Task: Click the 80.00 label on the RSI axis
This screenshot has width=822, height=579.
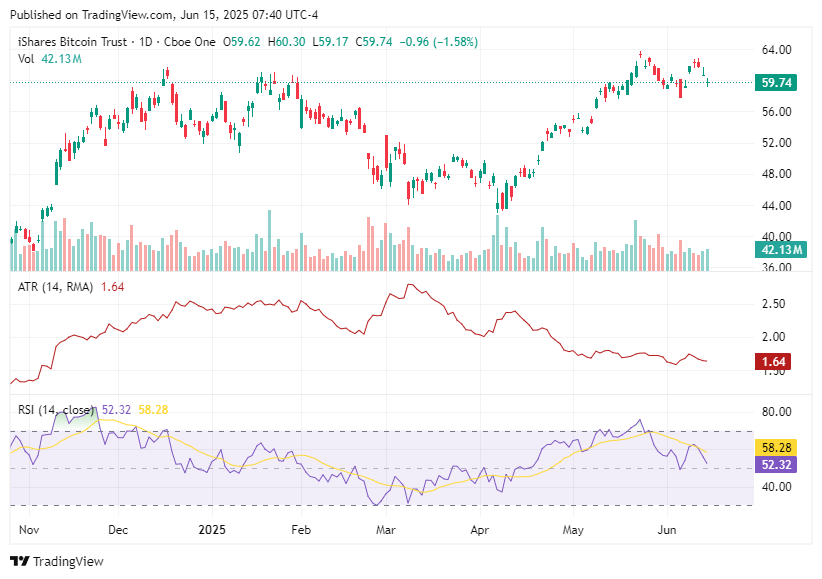Action: pos(776,412)
